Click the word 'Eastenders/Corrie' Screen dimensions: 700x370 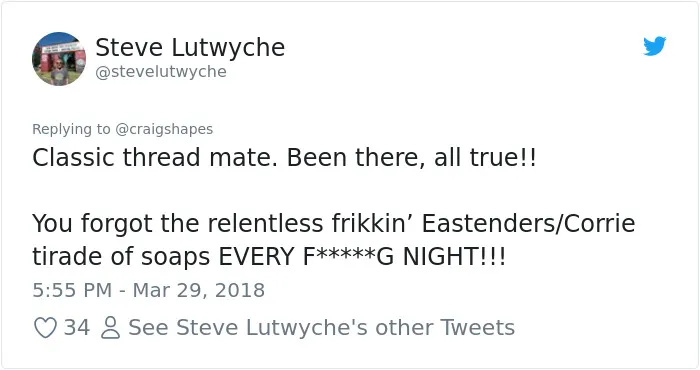(x=528, y=224)
